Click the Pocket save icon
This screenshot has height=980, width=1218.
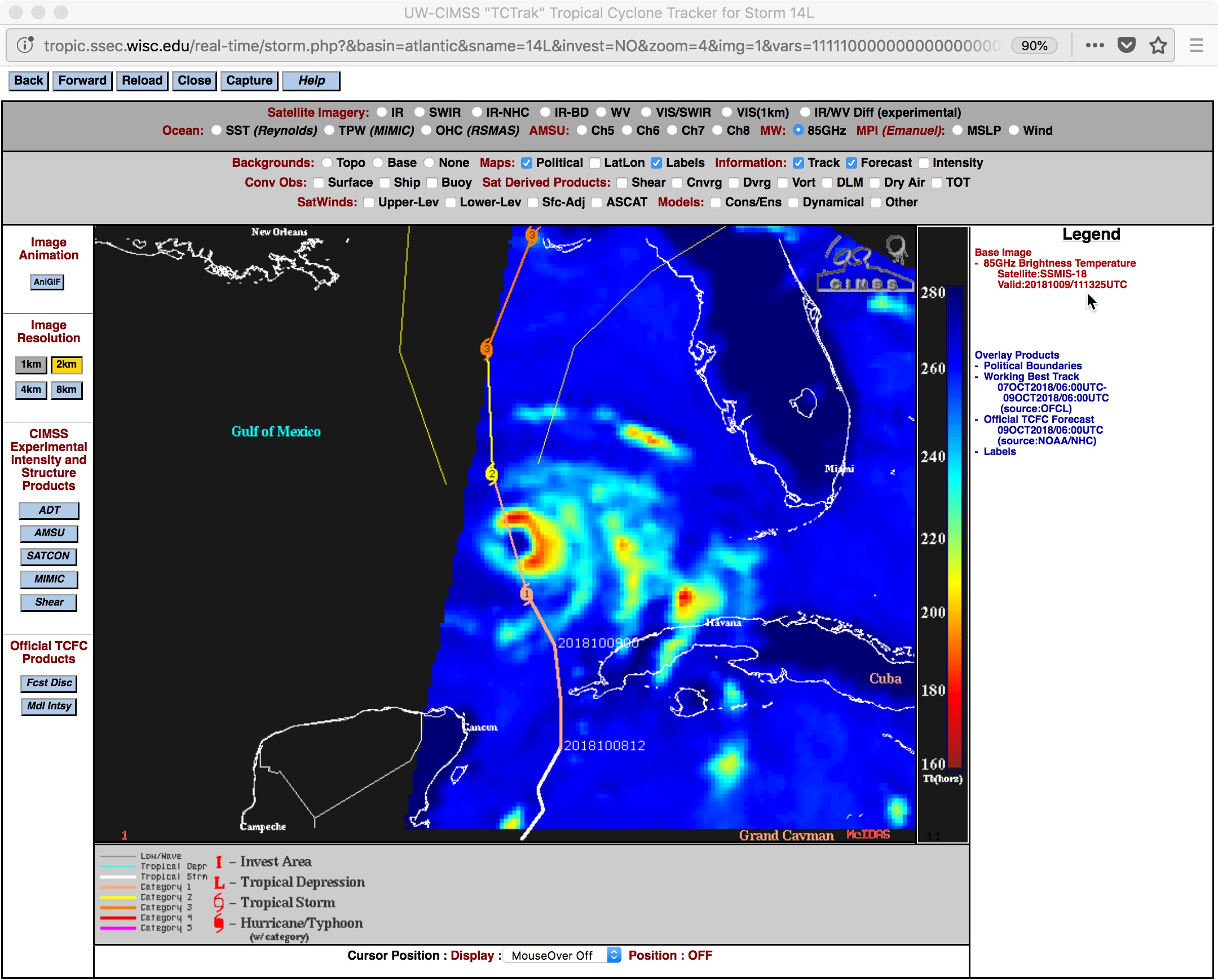point(1127,45)
